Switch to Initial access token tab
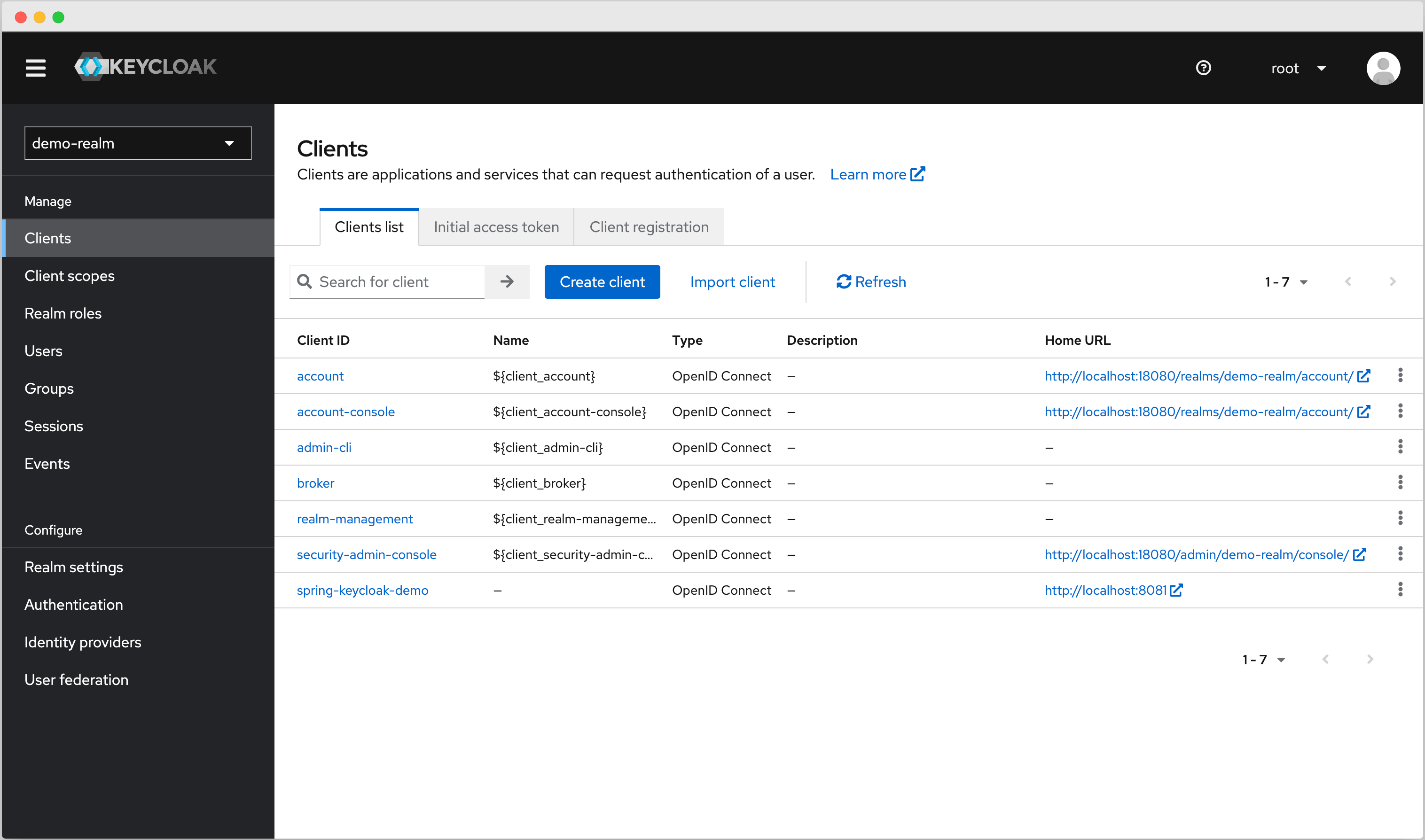 click(496, 226)
